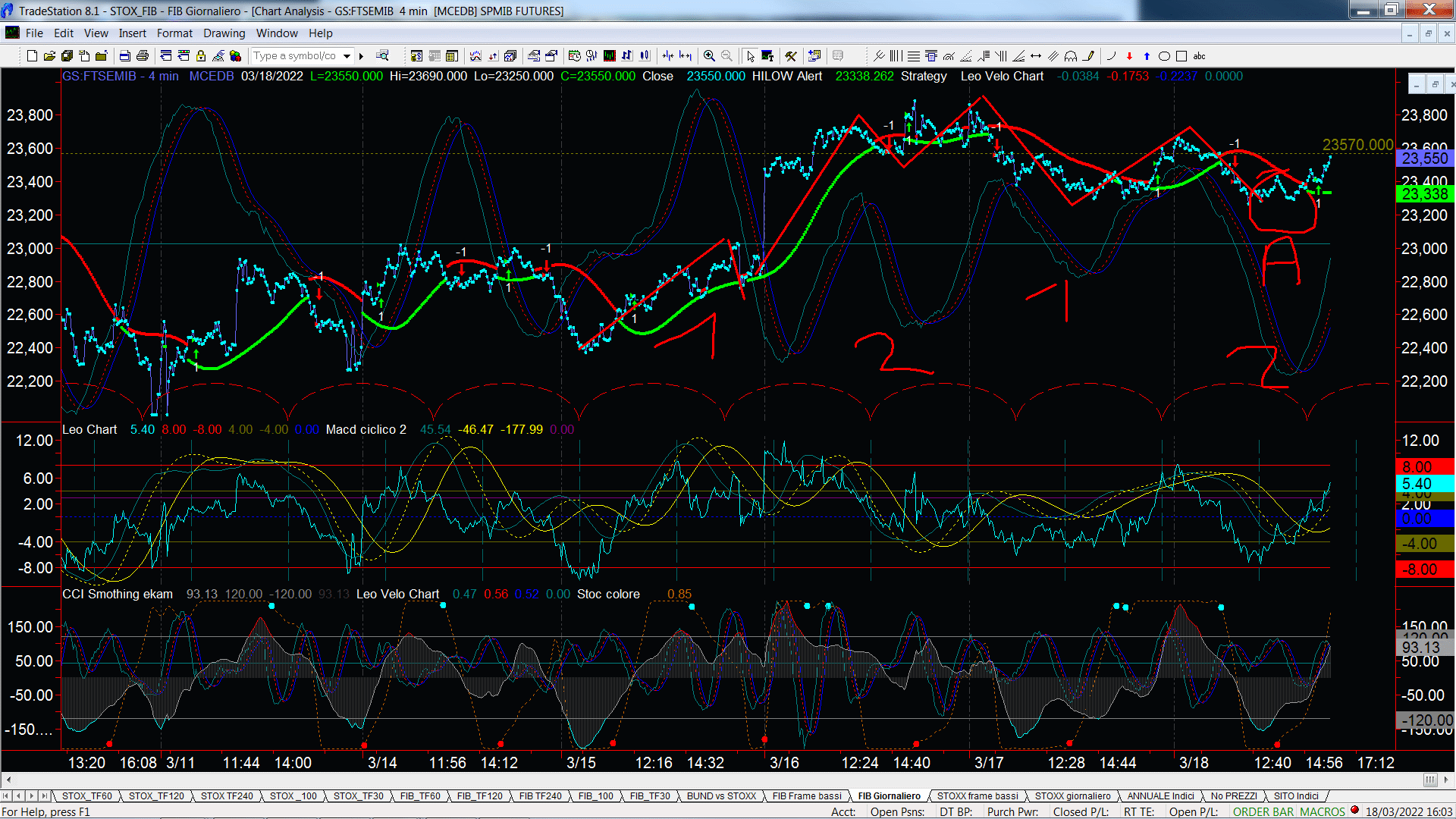Select the blue up arrow drawing tool
Image resolution: width=1456 pixels, height=819 pixels.
[x=1147, y=56]
